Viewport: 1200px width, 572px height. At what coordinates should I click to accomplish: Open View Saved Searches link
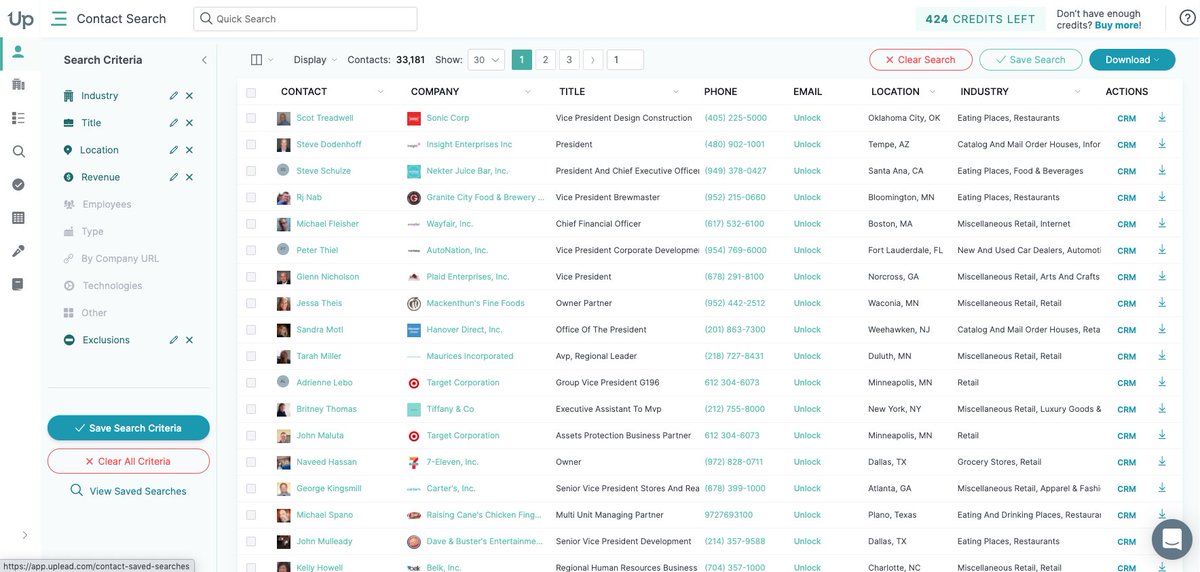coord(128,491)
